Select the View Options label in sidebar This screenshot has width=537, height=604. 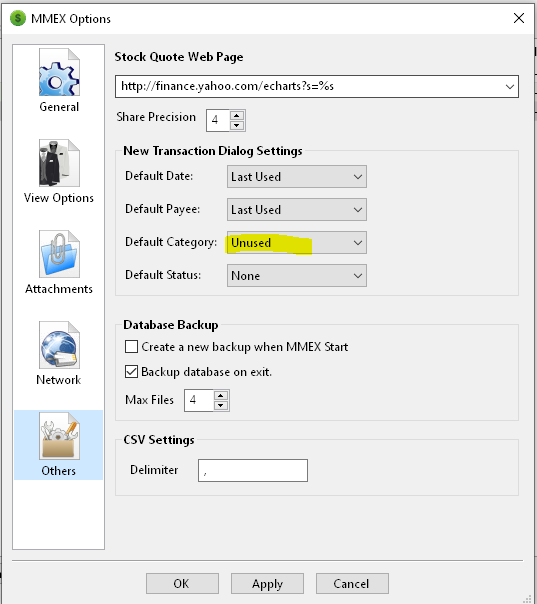pyautogui.click(x=59, y=198)
